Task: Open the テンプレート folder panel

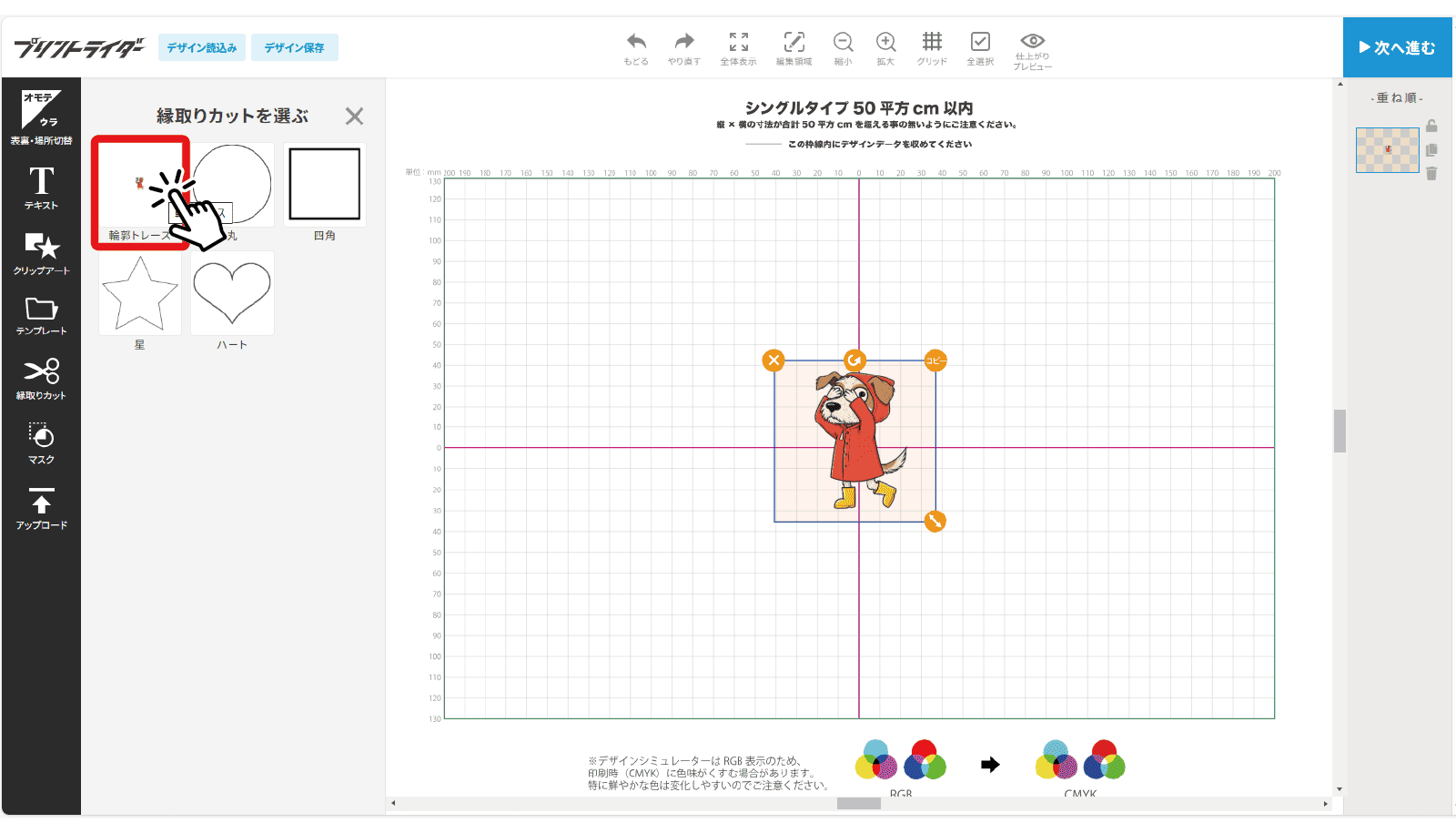Action: click(x=41, y=315)
